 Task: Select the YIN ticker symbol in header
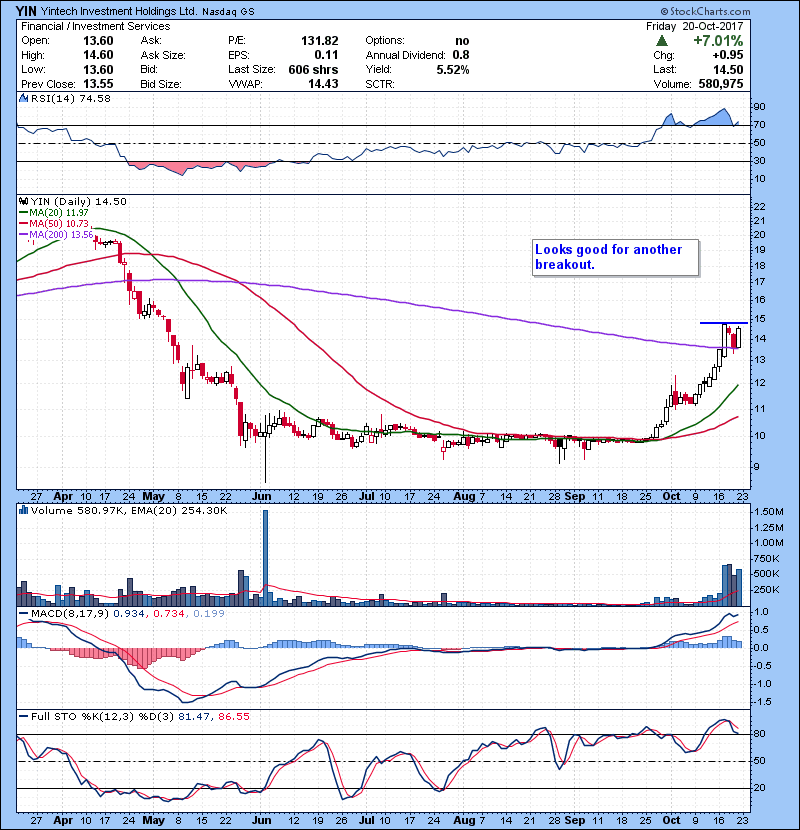[x=25, y=11]
